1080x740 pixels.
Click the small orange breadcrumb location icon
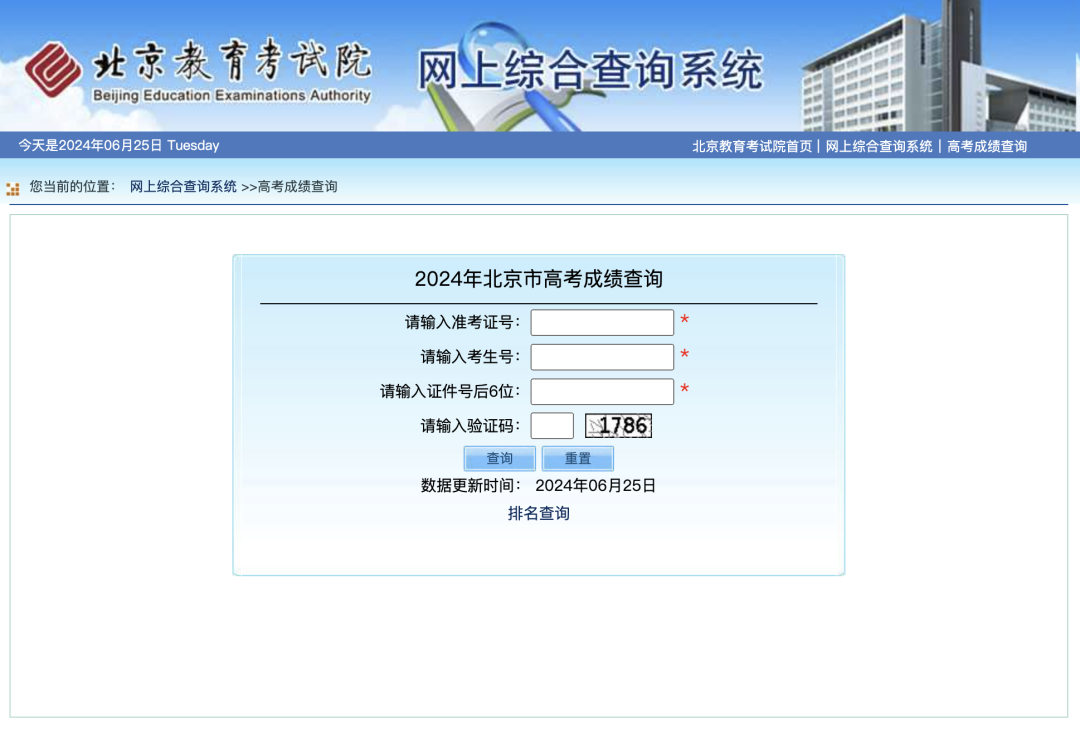click(12, 189)
